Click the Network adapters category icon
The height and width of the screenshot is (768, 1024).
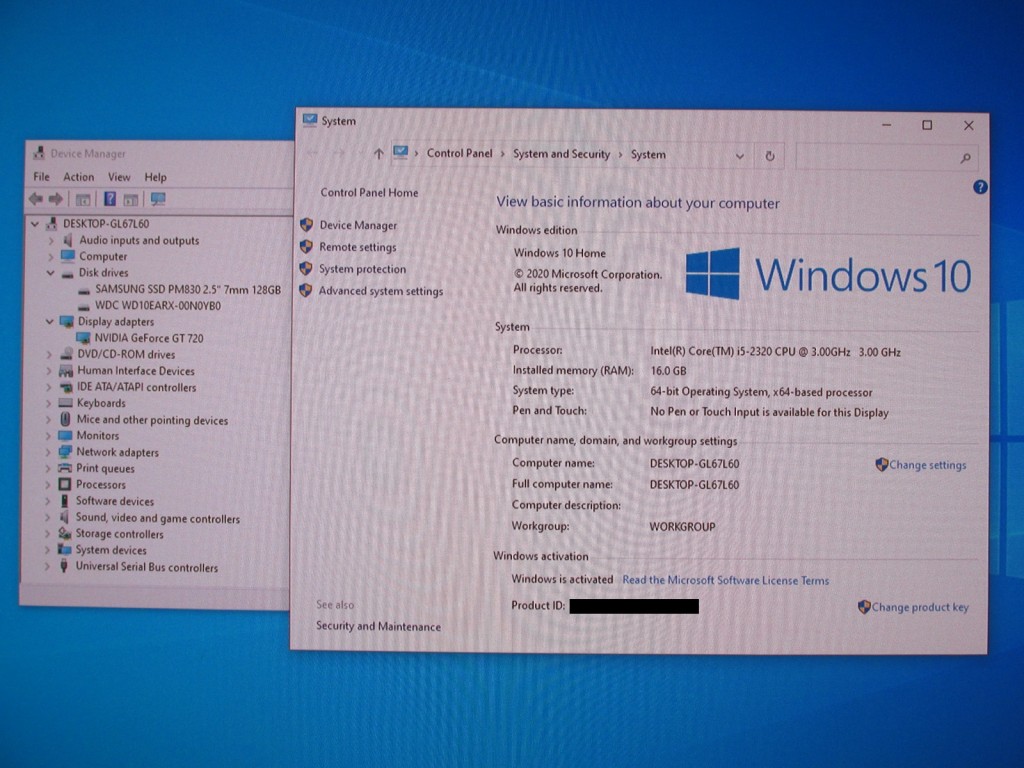pyautogui.click(x=65, y=451)
